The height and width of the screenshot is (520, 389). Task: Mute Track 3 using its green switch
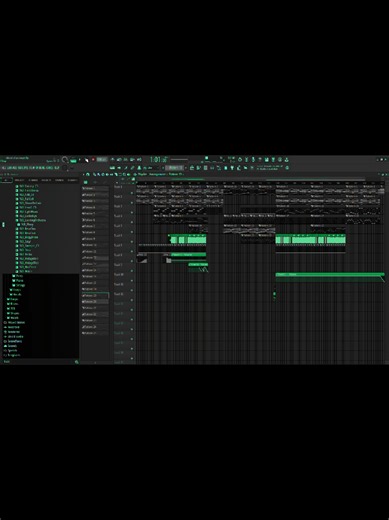click(x=132, y=212)
